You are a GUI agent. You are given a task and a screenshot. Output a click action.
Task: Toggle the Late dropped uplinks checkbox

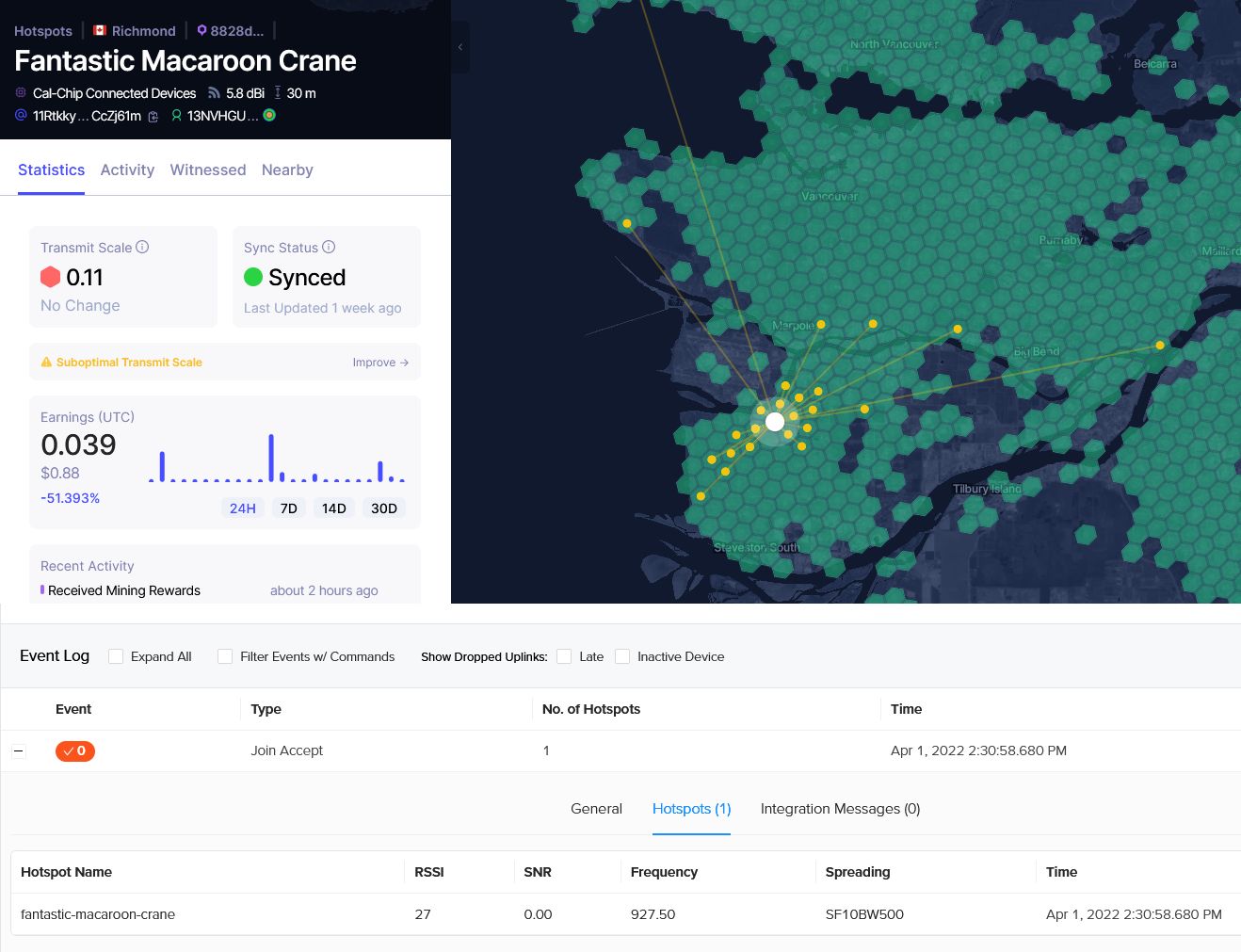564,656
